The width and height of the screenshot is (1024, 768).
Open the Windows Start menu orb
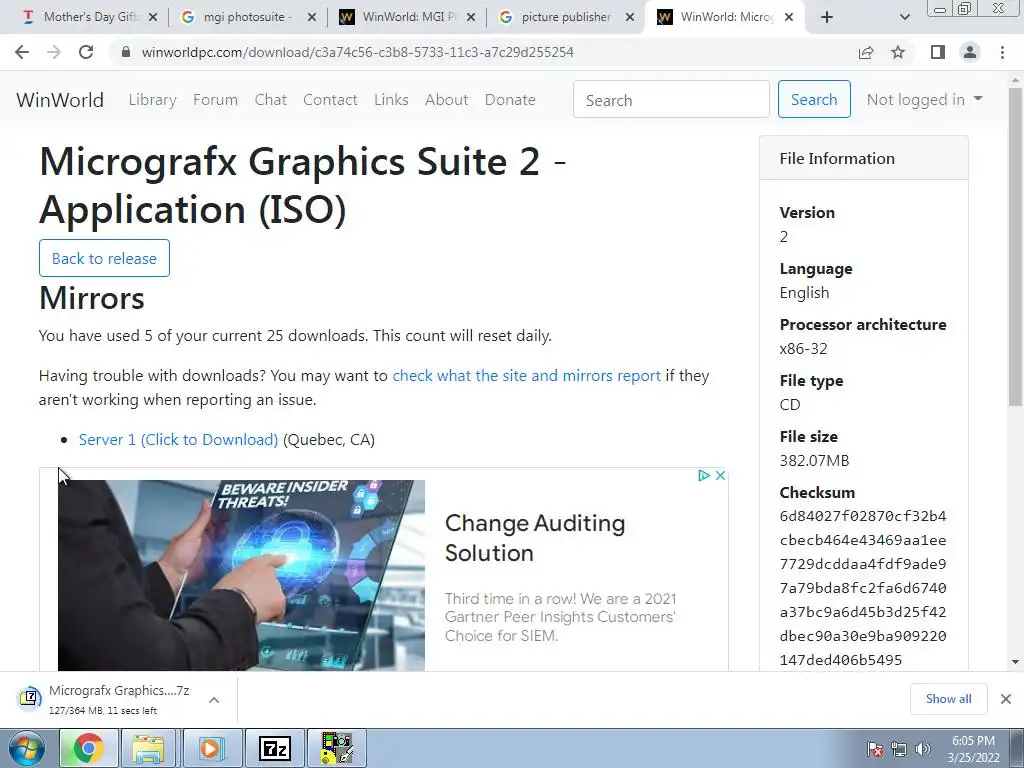pos(26,748)
